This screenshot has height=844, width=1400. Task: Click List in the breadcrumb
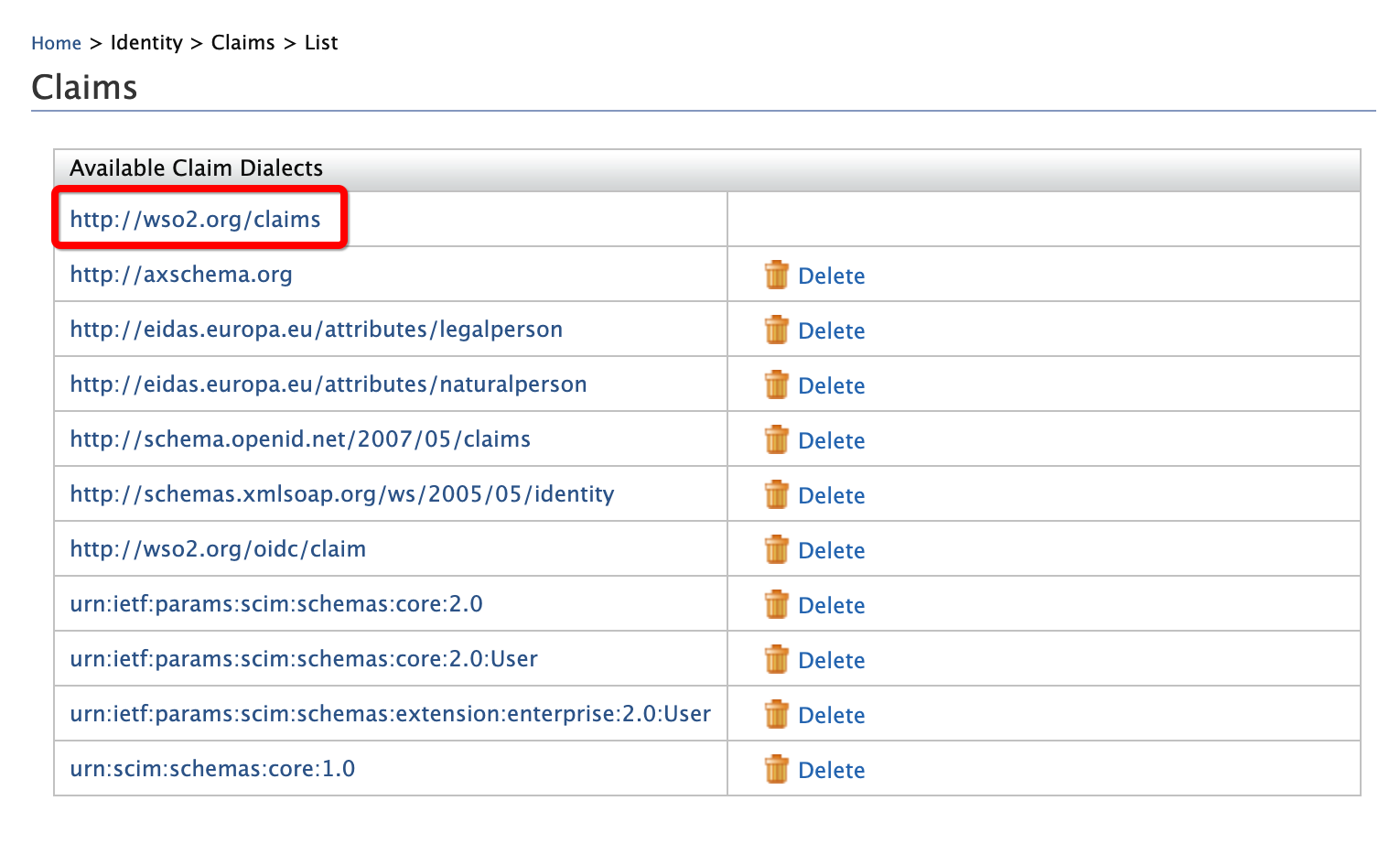pos(321,43)
